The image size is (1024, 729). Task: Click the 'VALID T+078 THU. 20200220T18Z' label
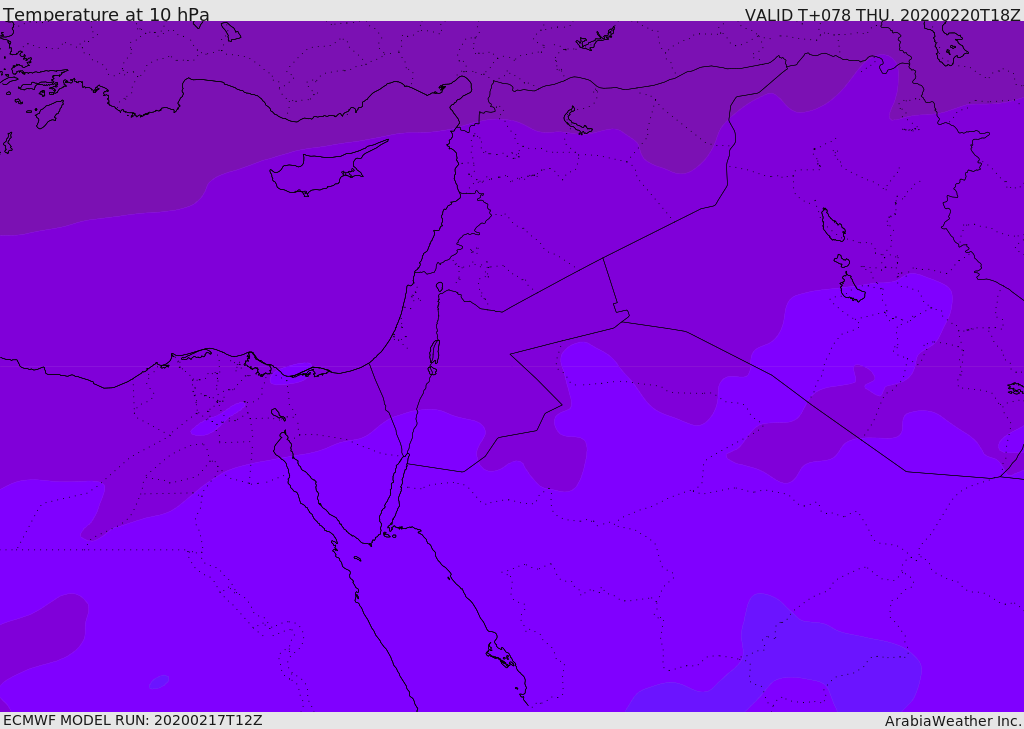click(883, 14)
